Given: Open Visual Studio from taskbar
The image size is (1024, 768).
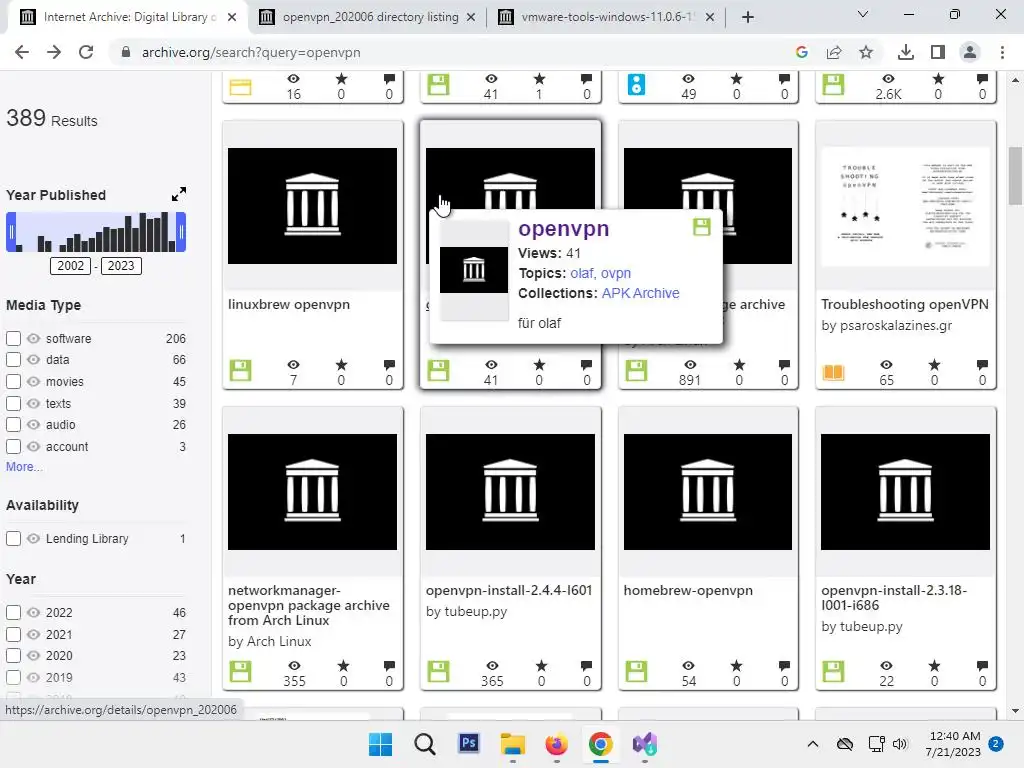Looking at the screenshot, I should coord(645,744).
